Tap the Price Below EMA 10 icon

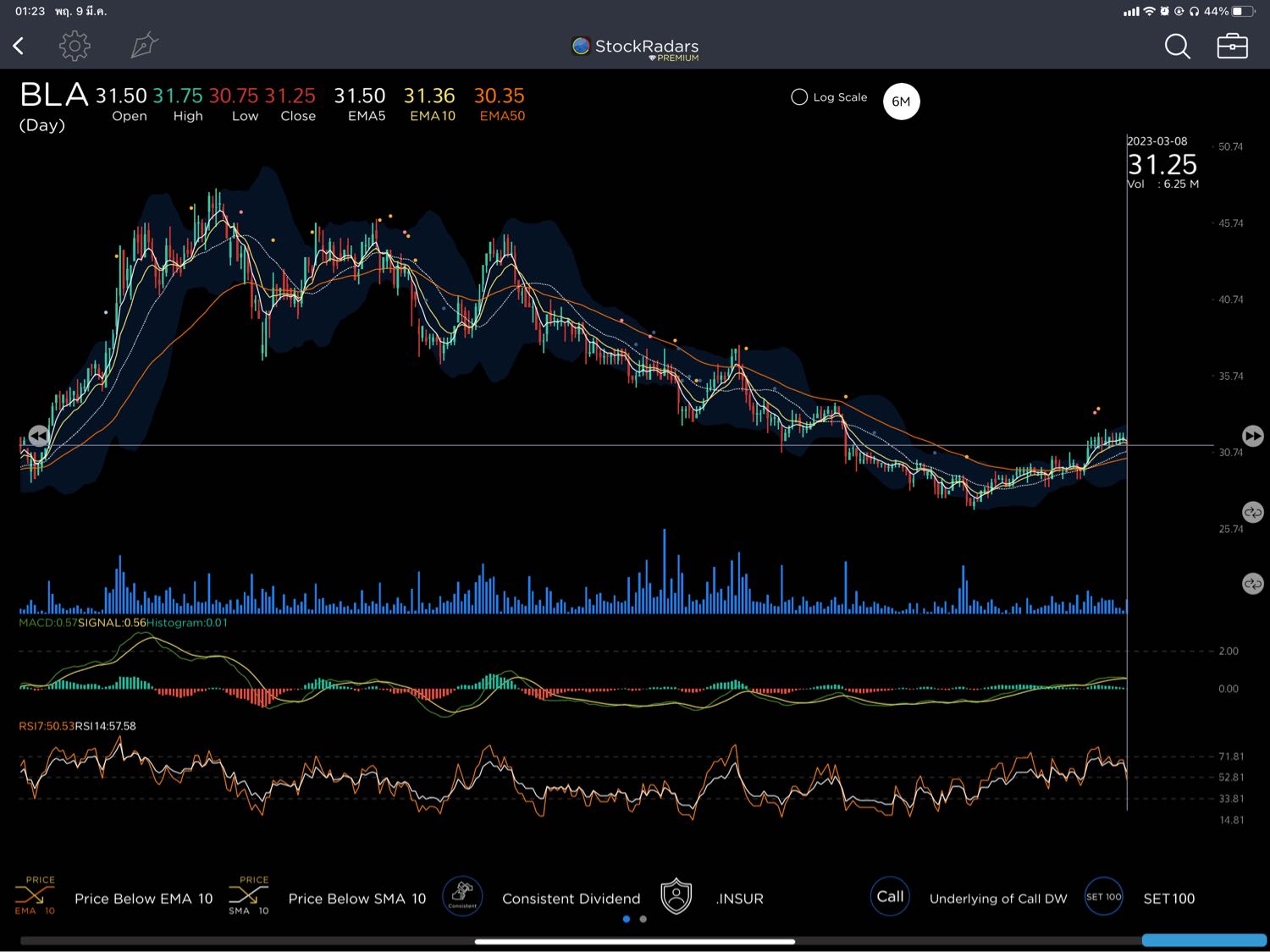35,896
